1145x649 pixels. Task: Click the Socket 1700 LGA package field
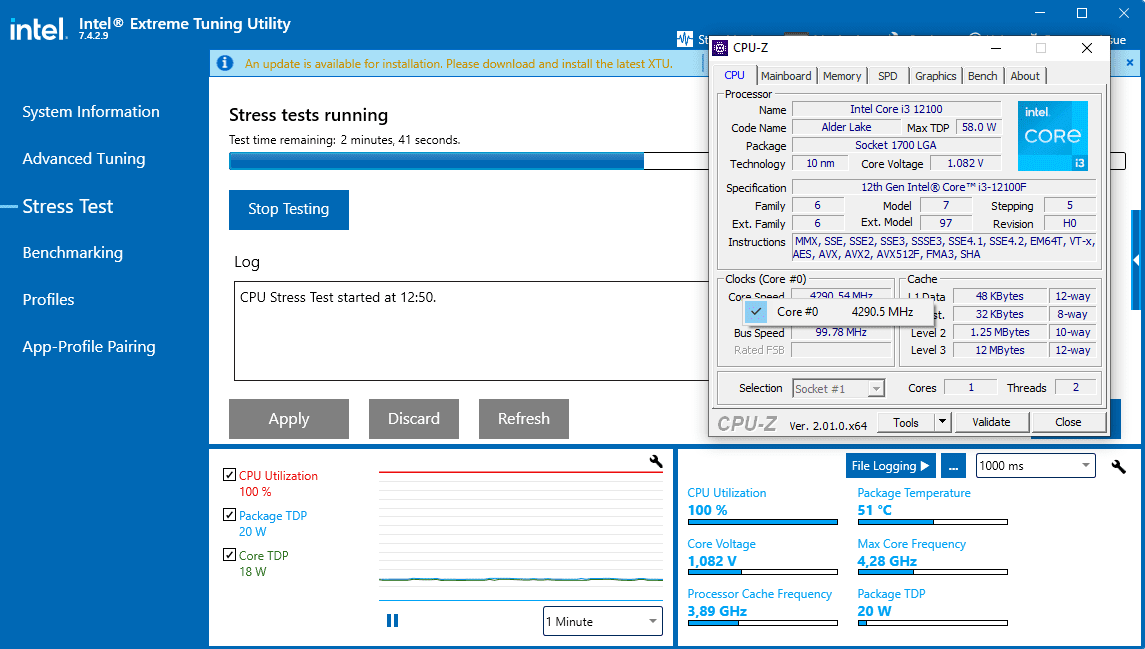pos(896,145)
